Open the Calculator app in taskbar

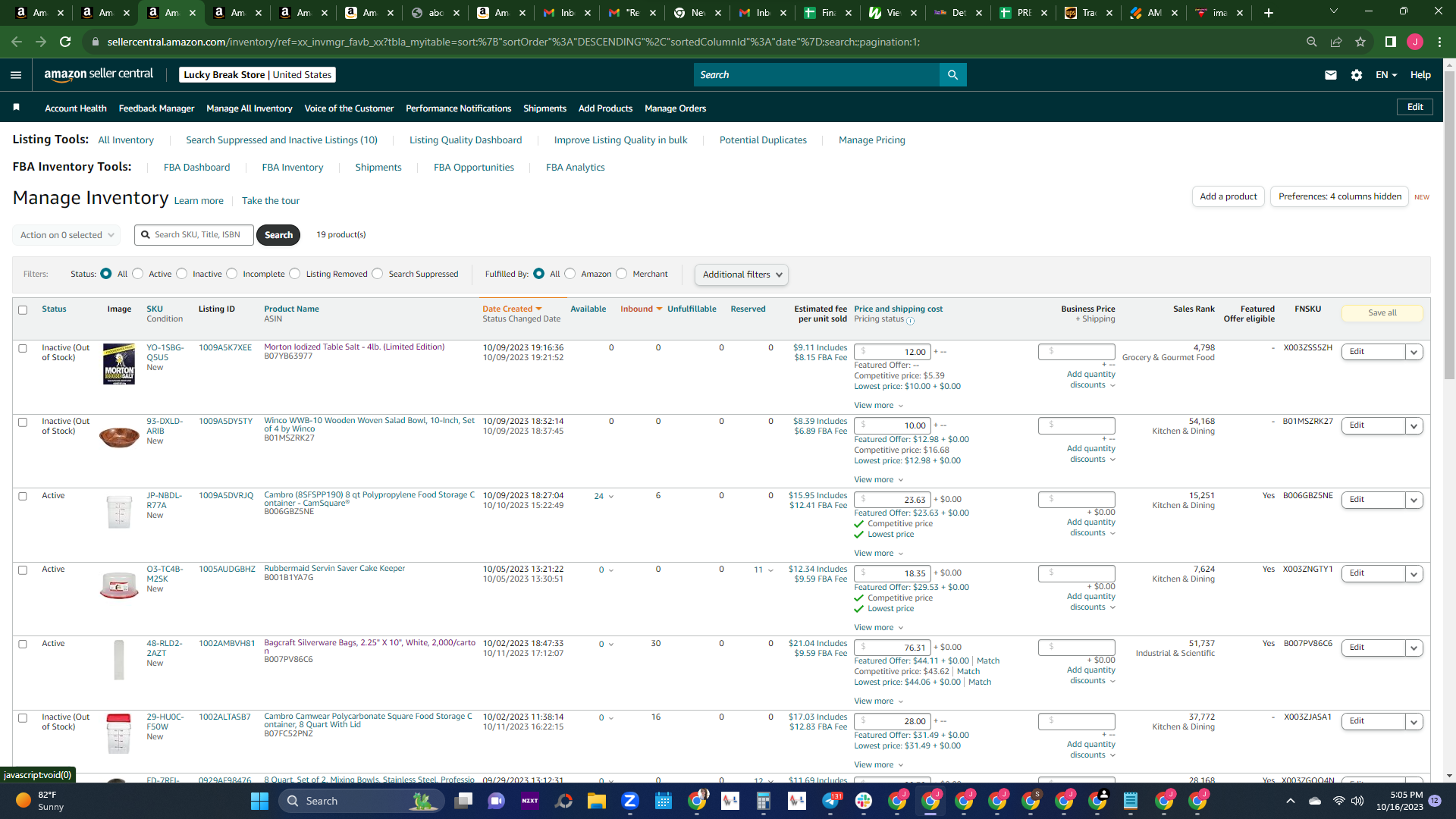(x=763, y=801)
